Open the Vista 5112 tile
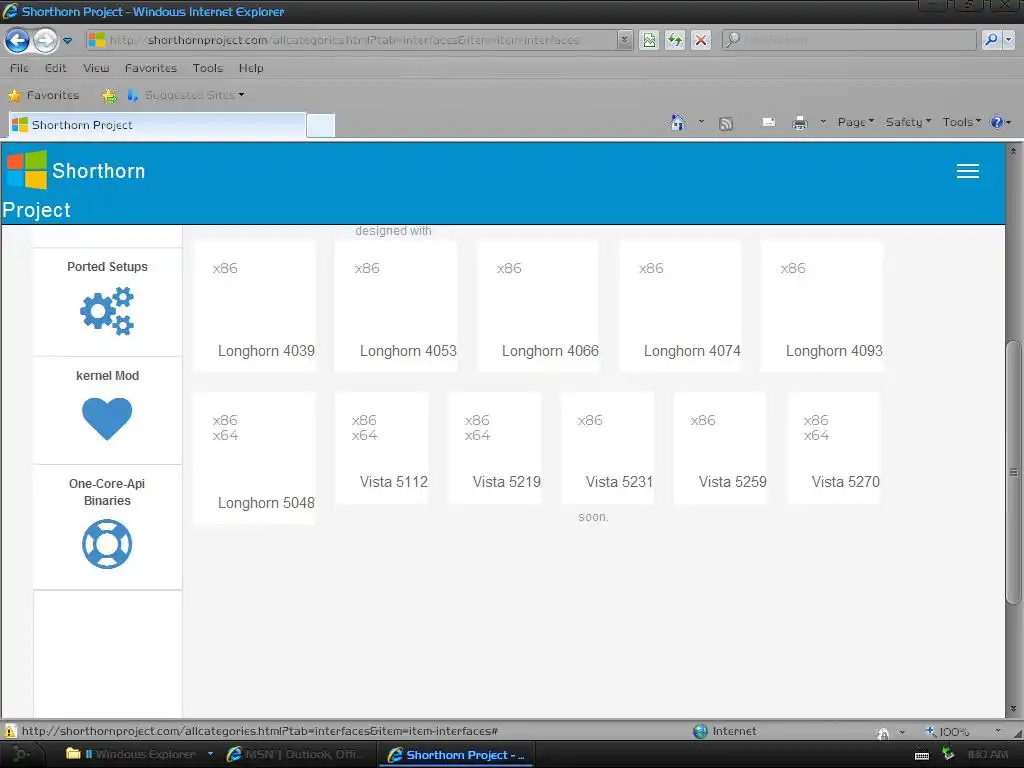Screen dimensions: 1024x768 pyautogui.click(x=381, y=448)
